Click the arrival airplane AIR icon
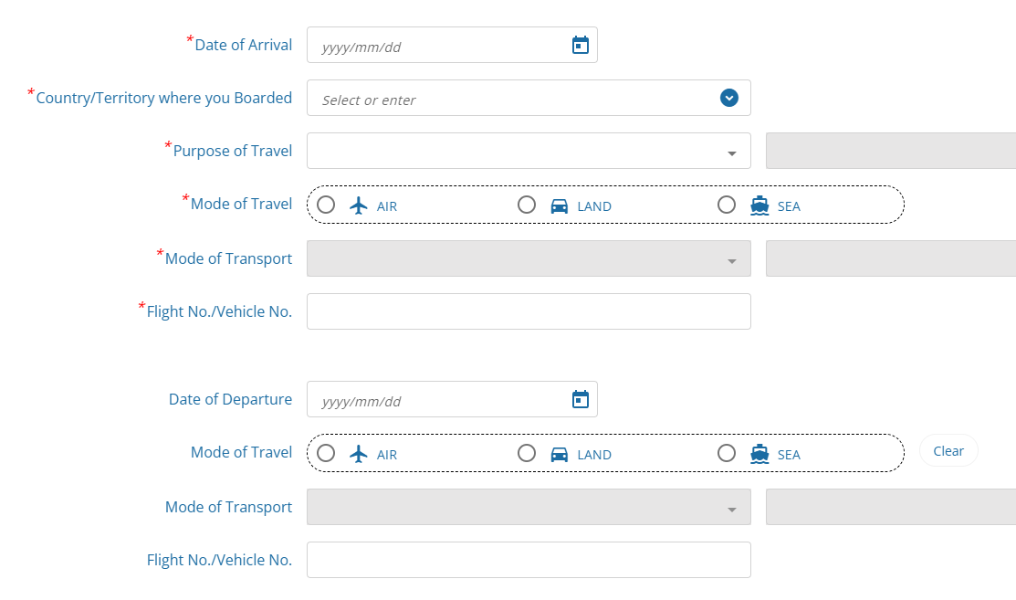The height and width of the screenshot is (600, 1016). [x=358, y=205]
